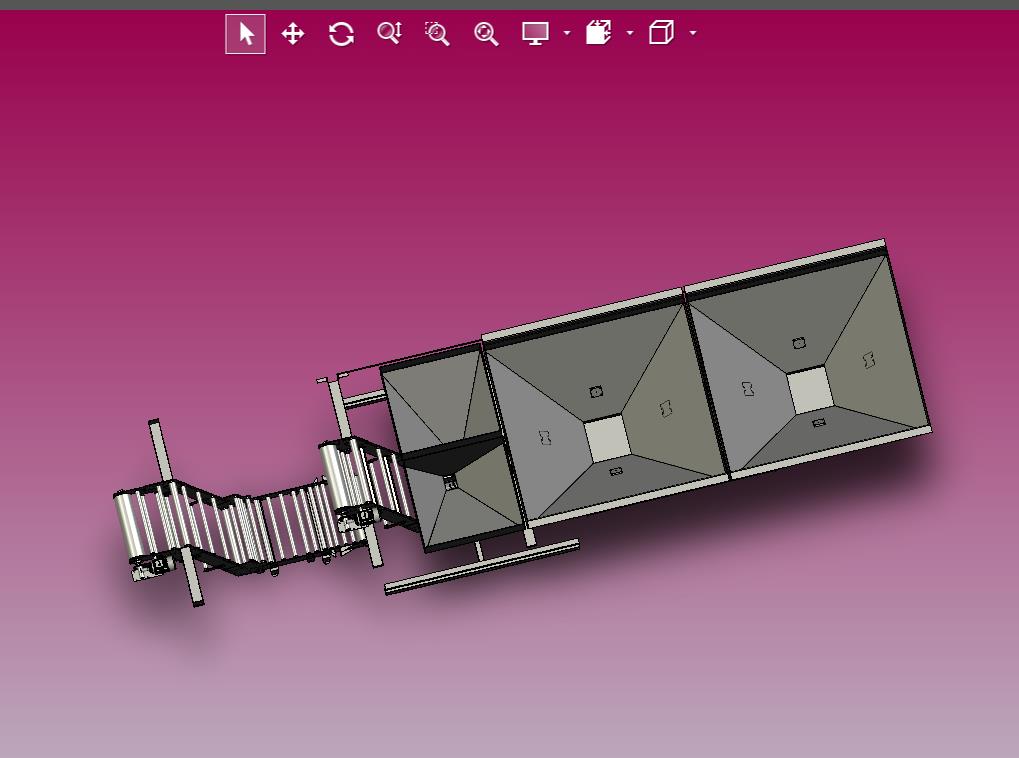
Task: Activate the rotate view tool
Action: (x=341, y=33)
